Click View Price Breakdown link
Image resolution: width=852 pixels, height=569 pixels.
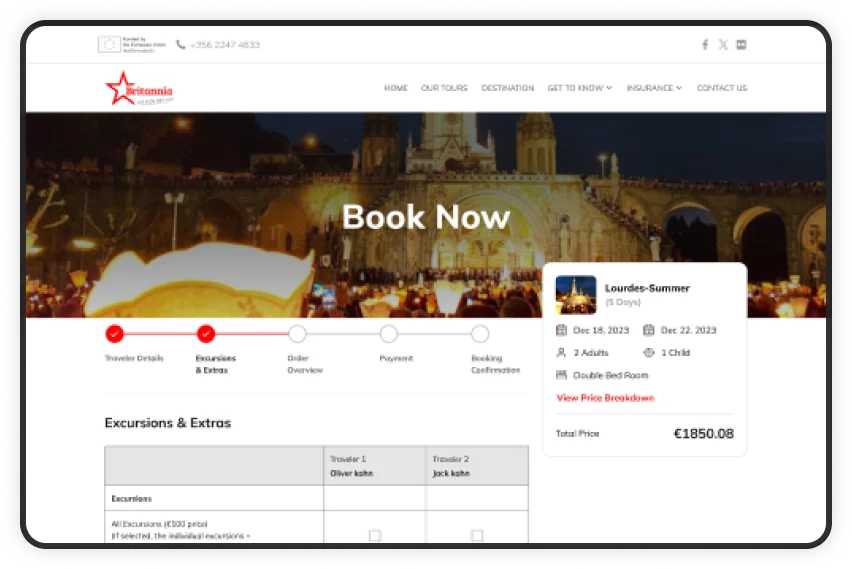tap(605, 398)
